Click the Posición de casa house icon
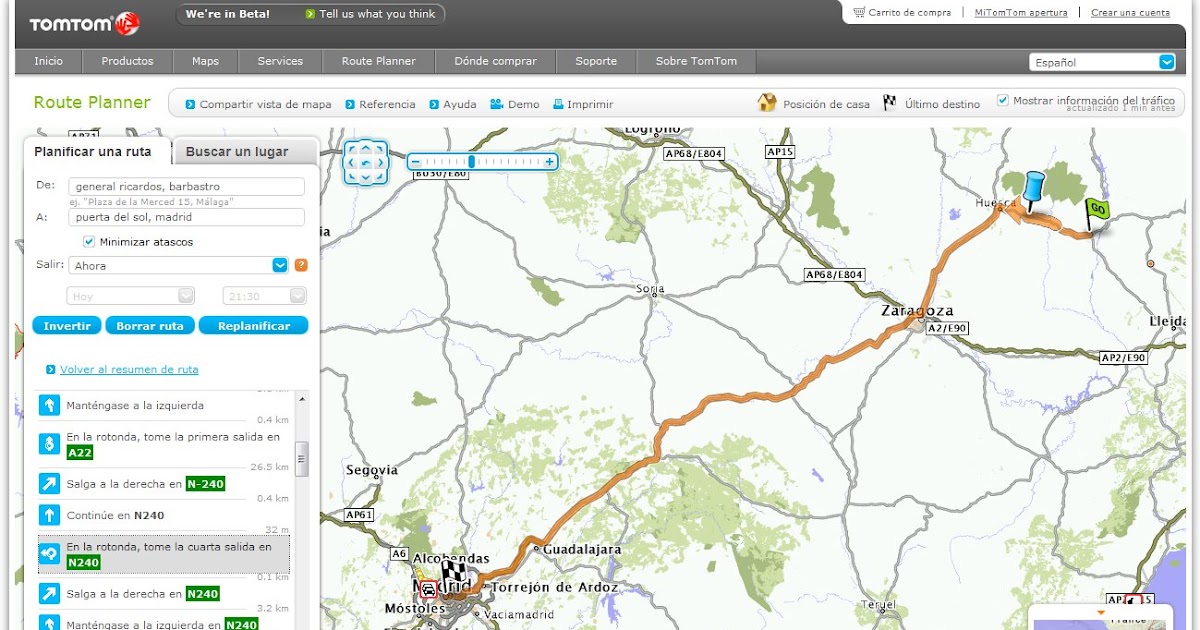Viewport: 1200px width, 630px height. click(767, 102)
